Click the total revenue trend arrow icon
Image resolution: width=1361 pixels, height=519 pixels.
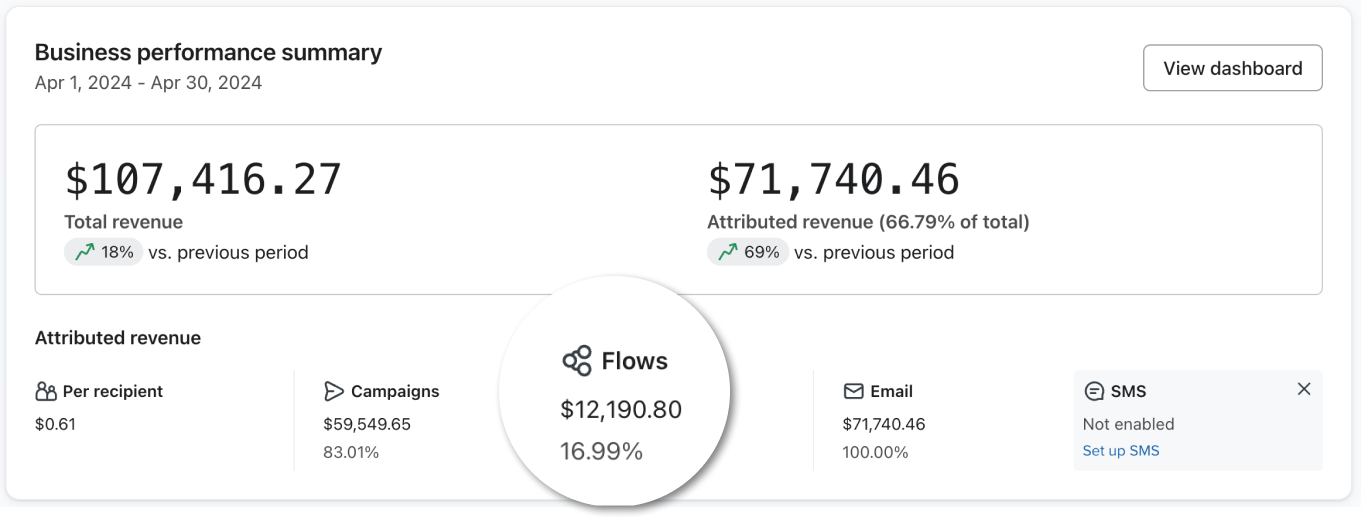tap(85, 252)
